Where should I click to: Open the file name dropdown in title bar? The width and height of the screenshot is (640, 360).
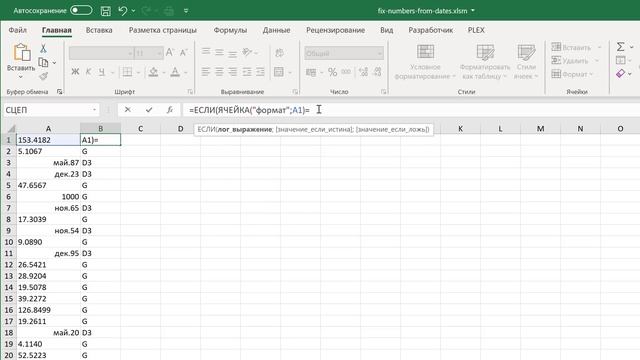(x=473, y=11)
